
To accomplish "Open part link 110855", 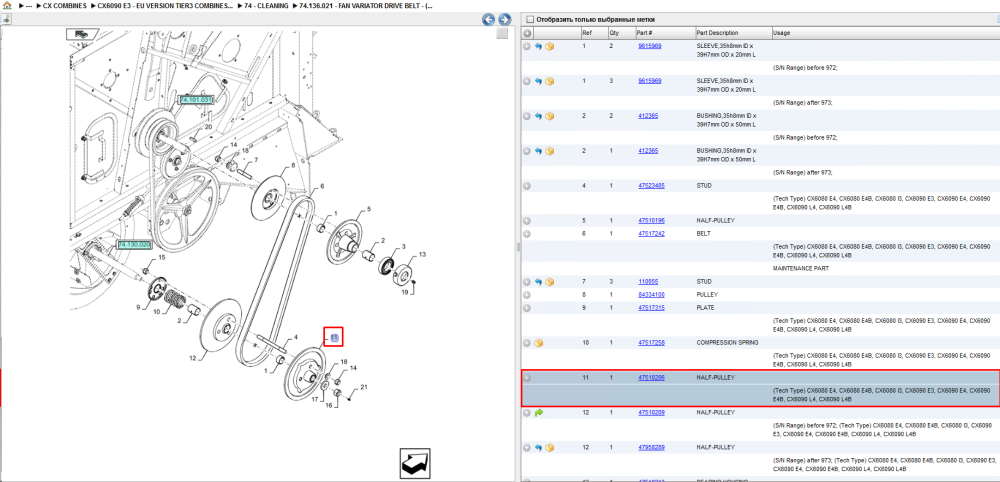I will 648,282.
